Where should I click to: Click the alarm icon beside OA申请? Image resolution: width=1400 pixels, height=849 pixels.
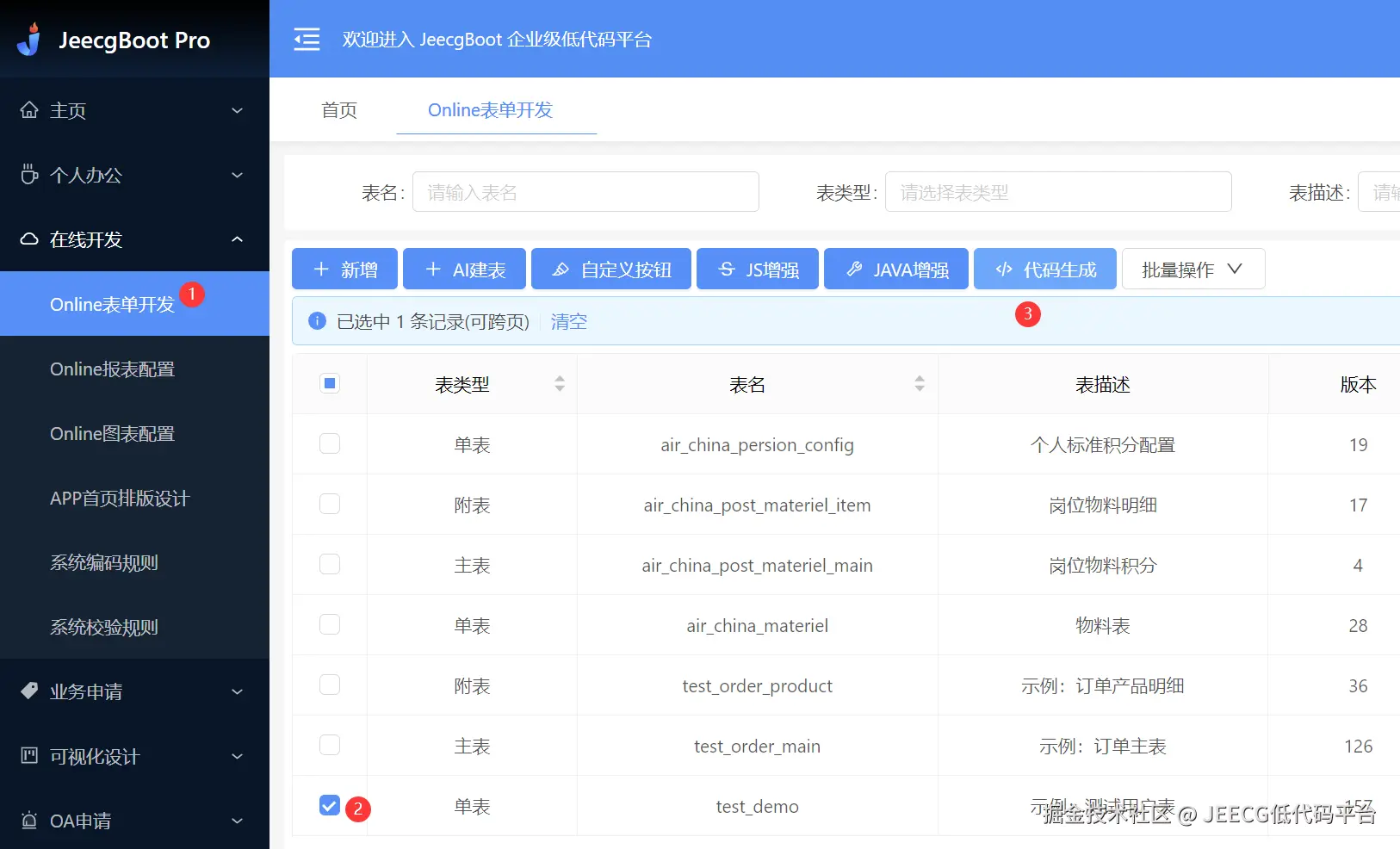tap(29, 820)
